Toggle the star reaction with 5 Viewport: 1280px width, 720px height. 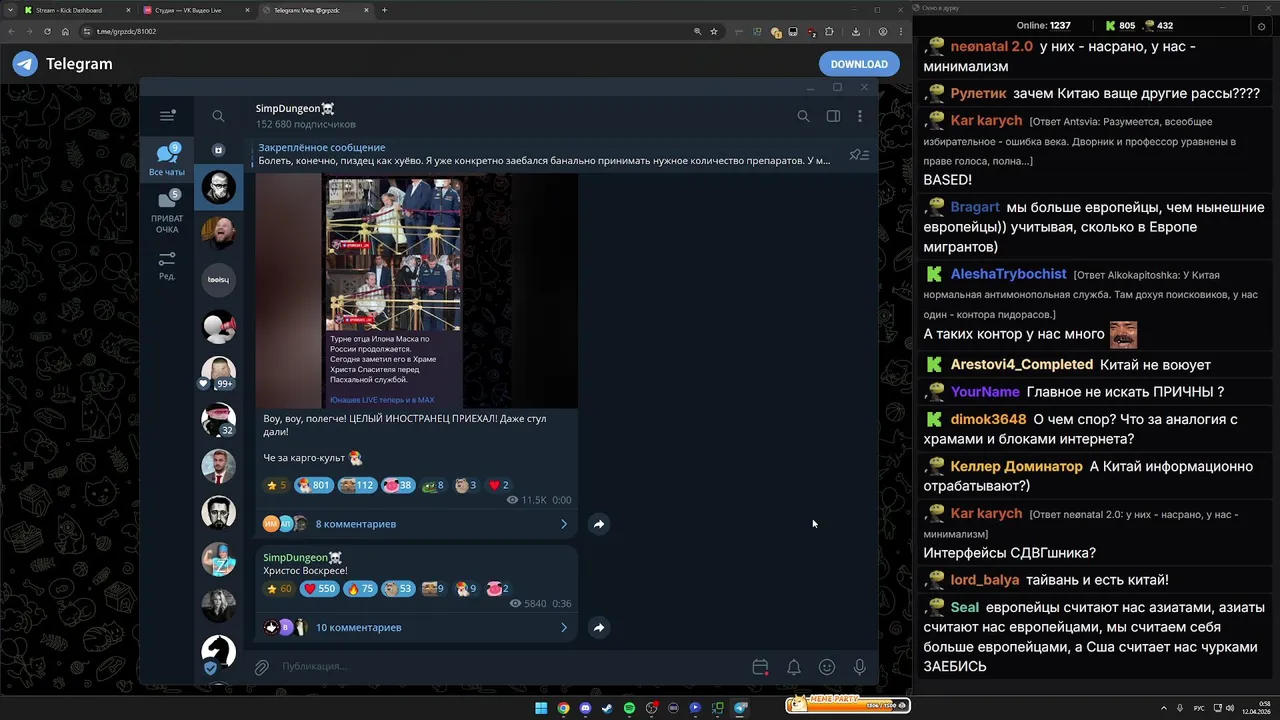point(276,485)
